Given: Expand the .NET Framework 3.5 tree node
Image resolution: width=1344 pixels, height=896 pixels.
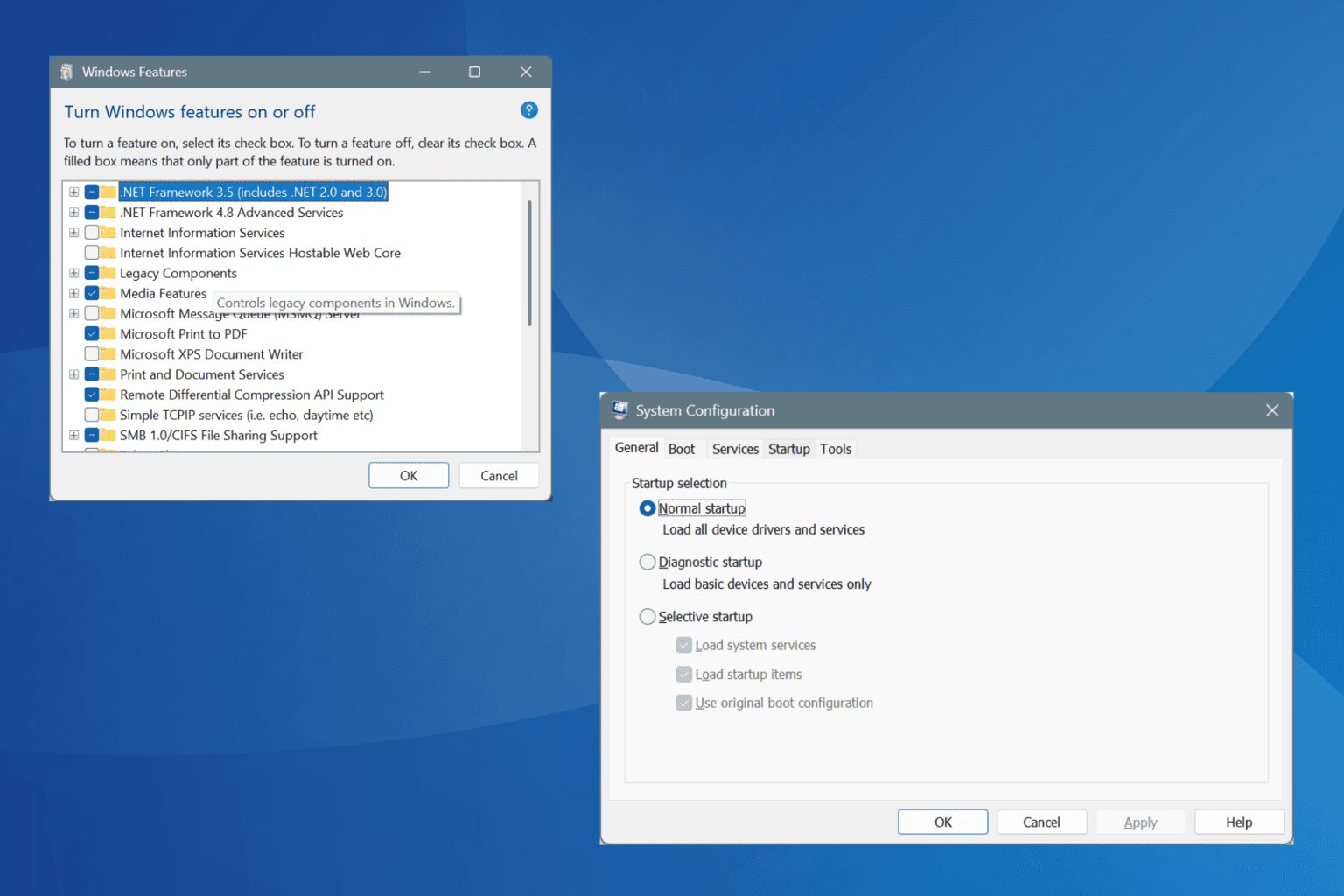Looking at the screenshot, I should (x=74, y=192).
